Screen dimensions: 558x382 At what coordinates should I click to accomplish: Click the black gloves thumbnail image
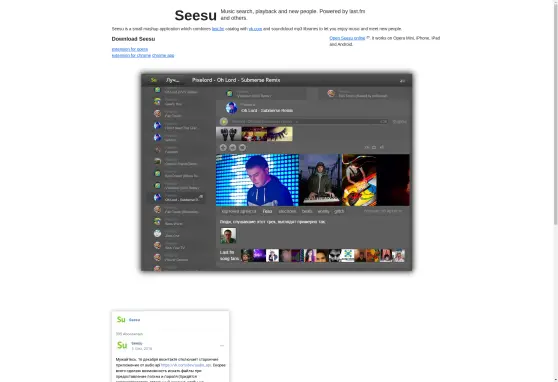[x=228, y=134]
